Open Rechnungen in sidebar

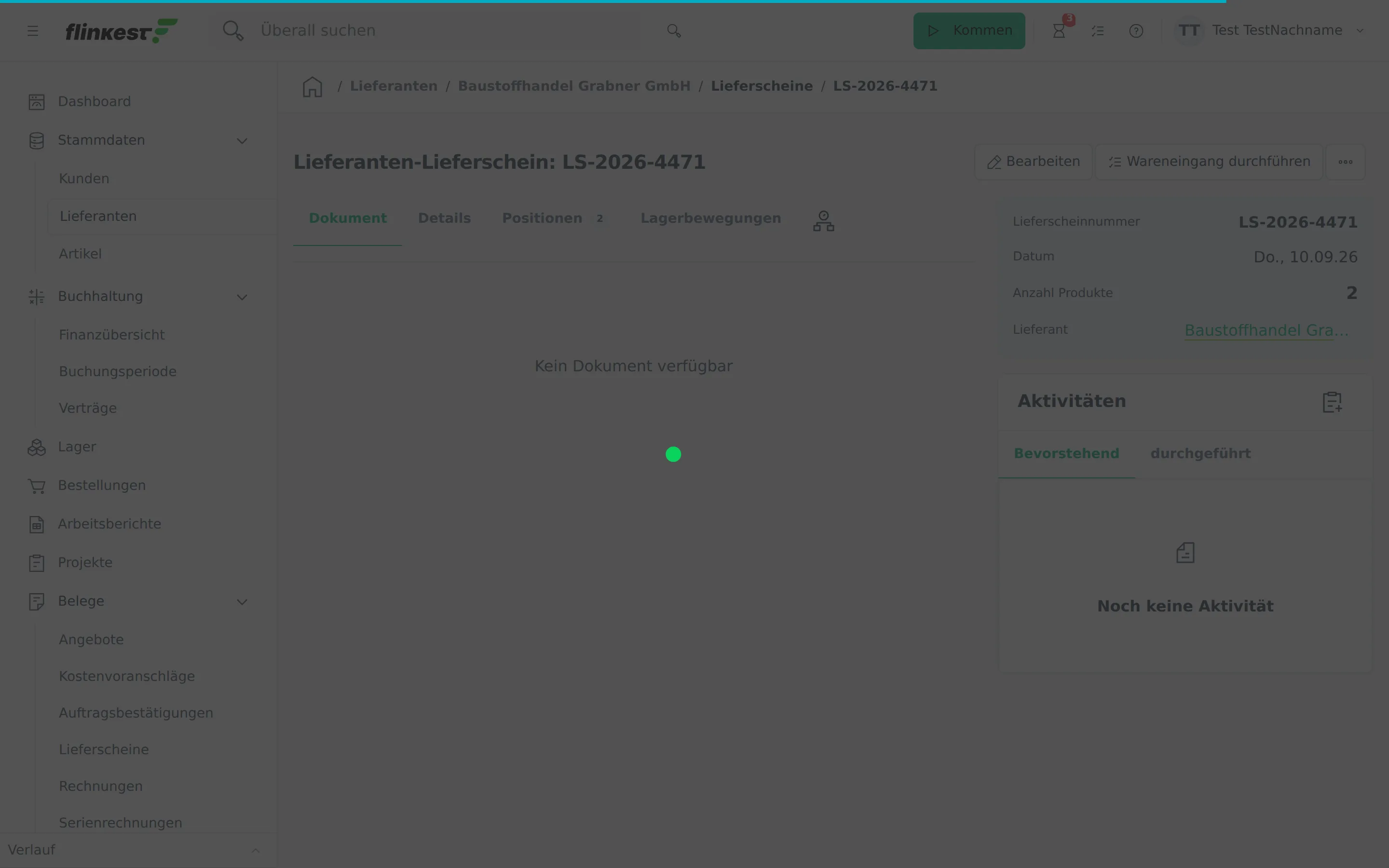tap(101, 787)
